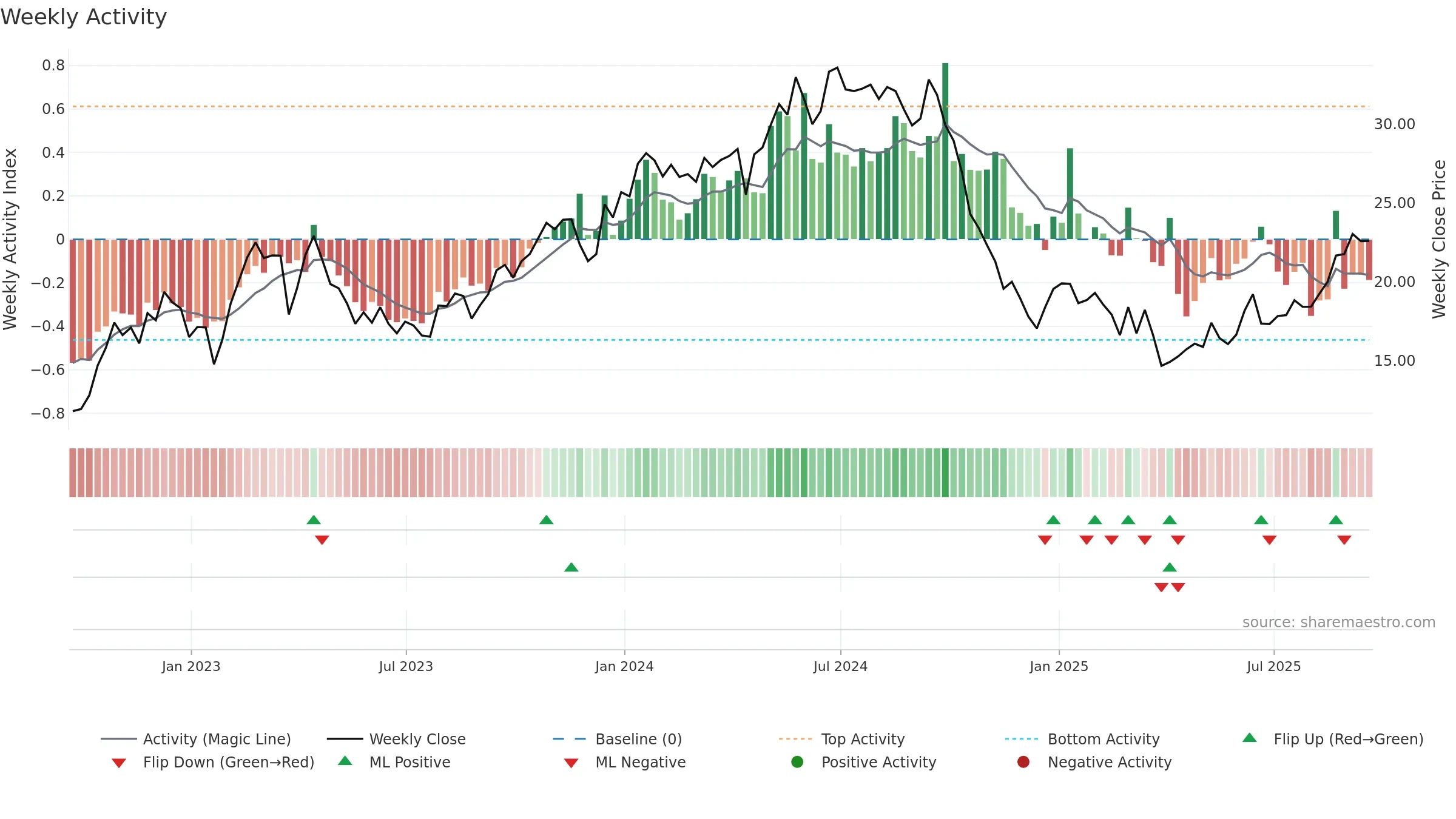Hide the Baseline (0) series via legend
The image size is (1456, 819).
[618, 739]
